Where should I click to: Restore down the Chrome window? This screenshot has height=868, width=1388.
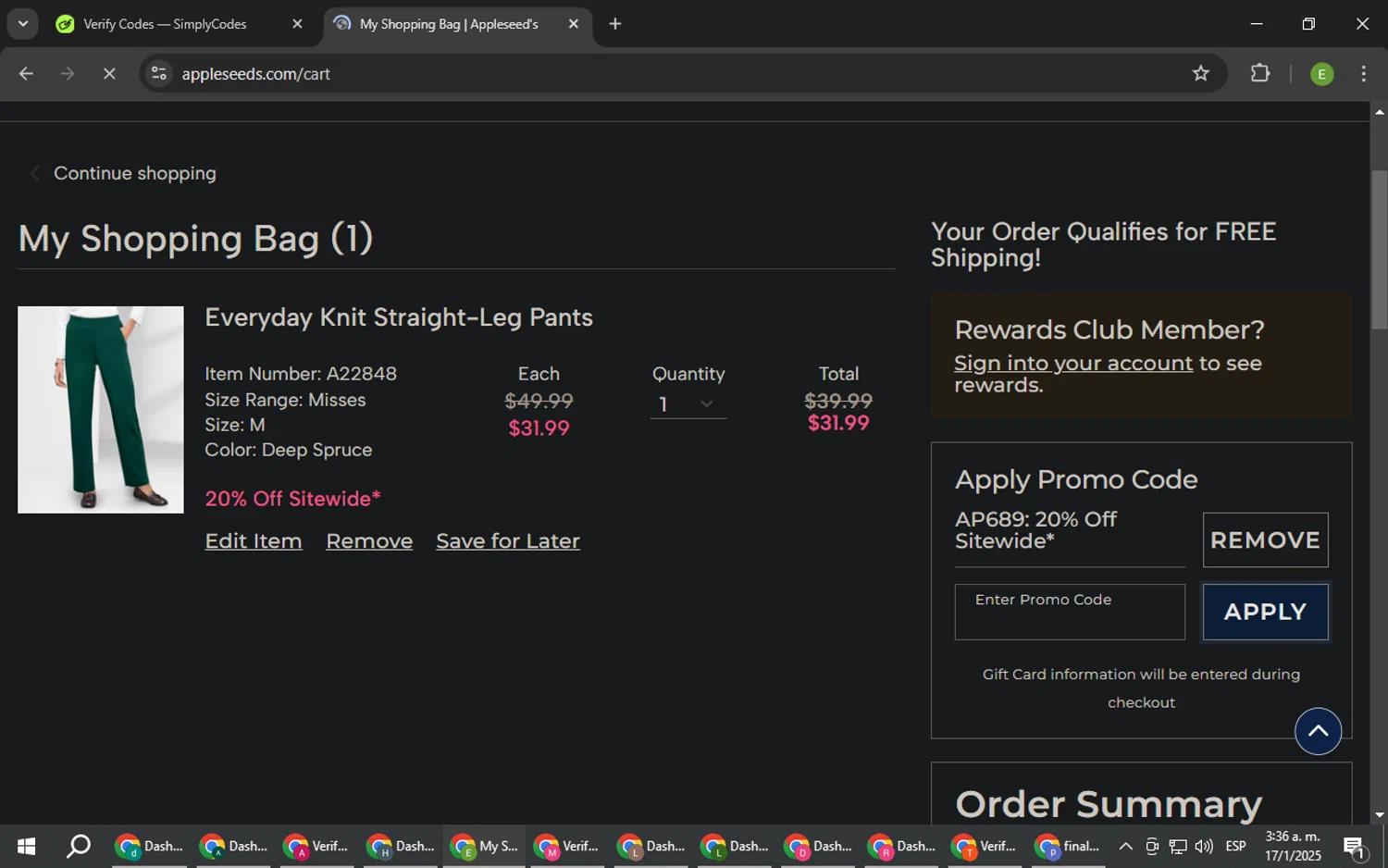(x=1308, y=24)
